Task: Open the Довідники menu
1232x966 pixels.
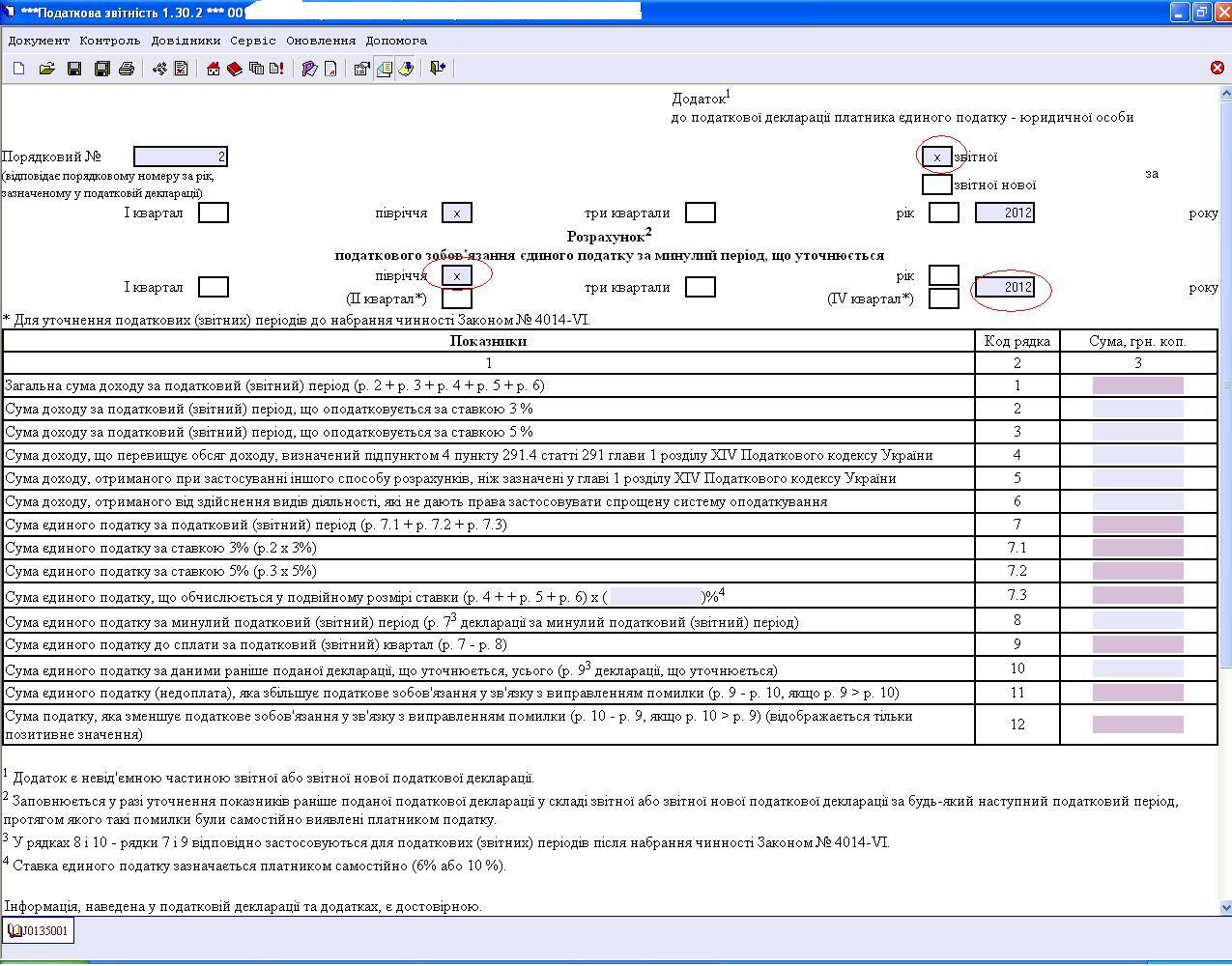Action: click(x=186, y=41)
